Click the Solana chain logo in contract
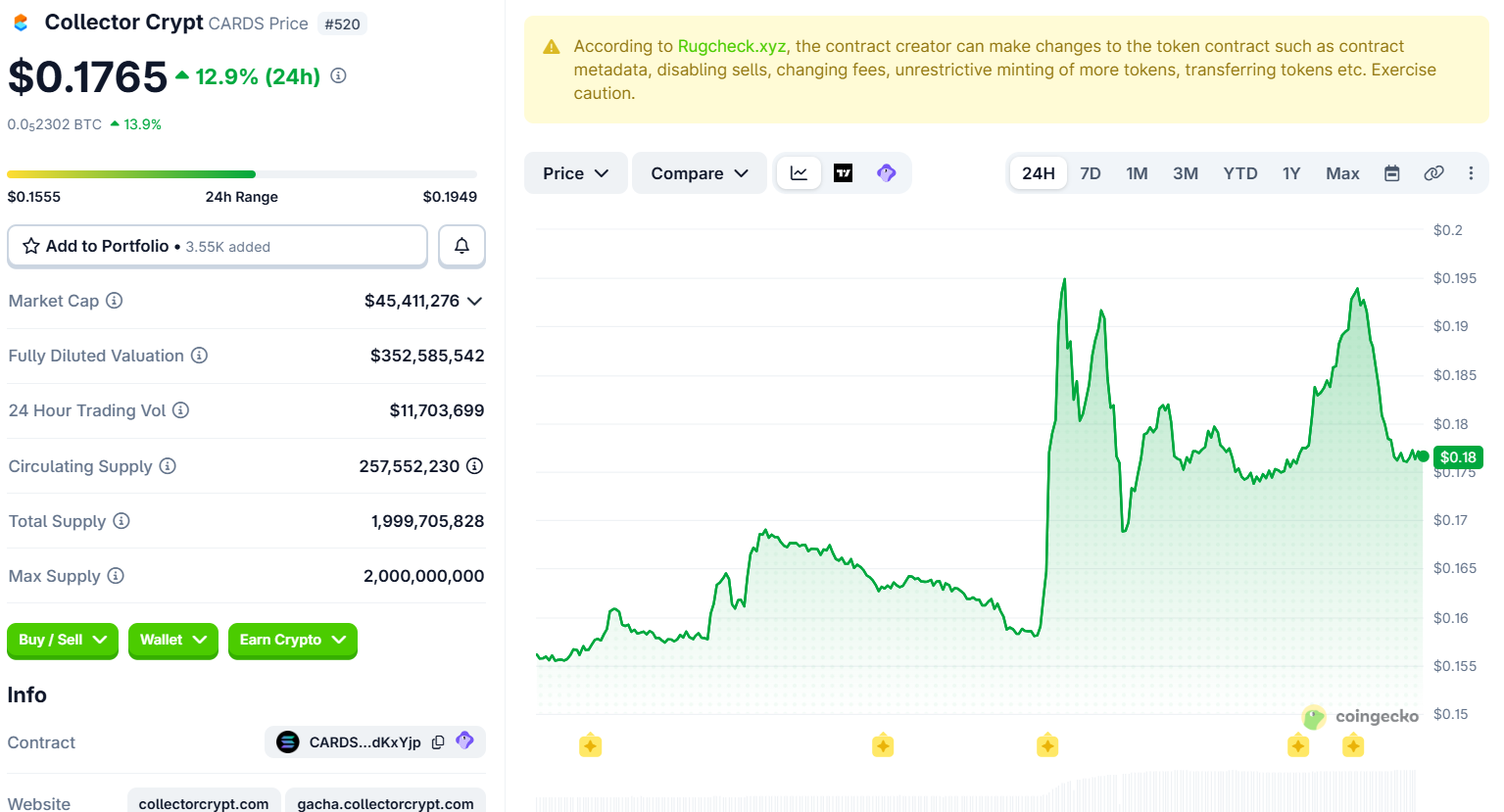This screenshot has width=1504, height=812. coord(288,742)
